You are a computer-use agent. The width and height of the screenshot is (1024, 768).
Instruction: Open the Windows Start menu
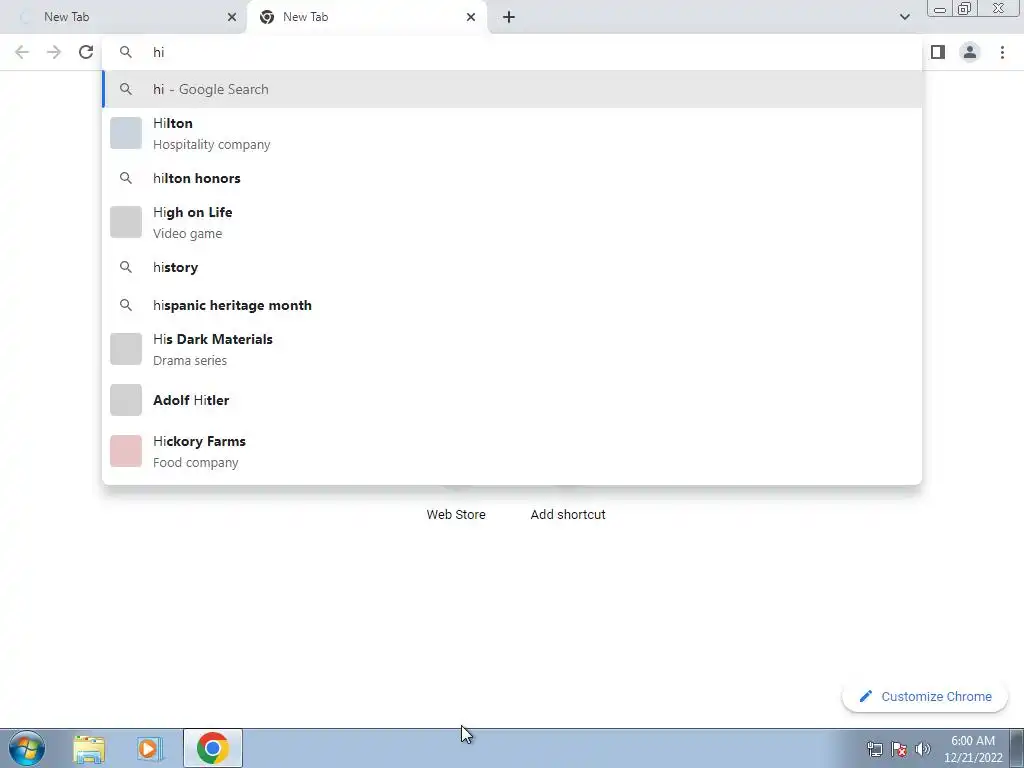27,748
